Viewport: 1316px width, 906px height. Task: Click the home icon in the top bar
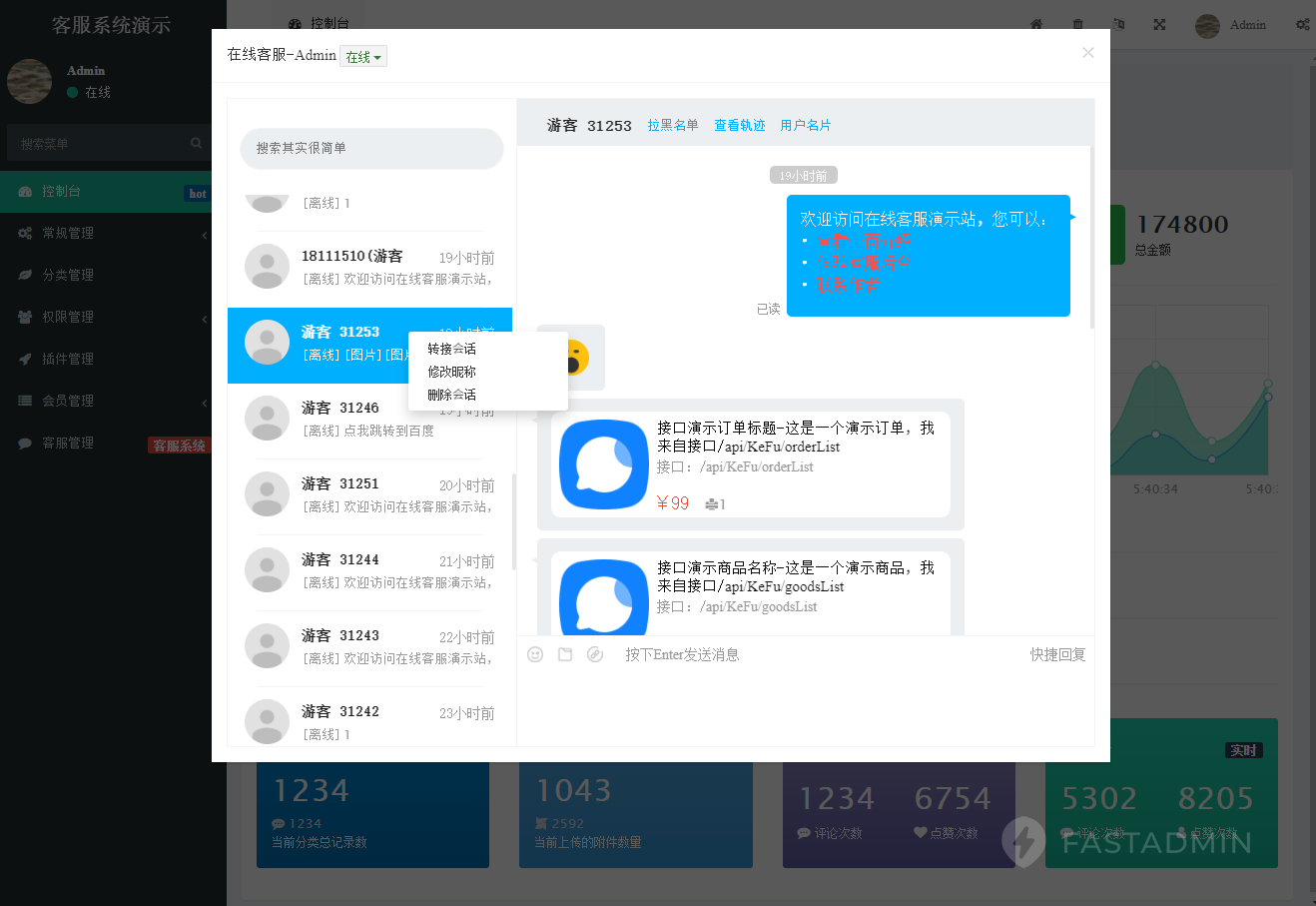[x=1035, y=24]
